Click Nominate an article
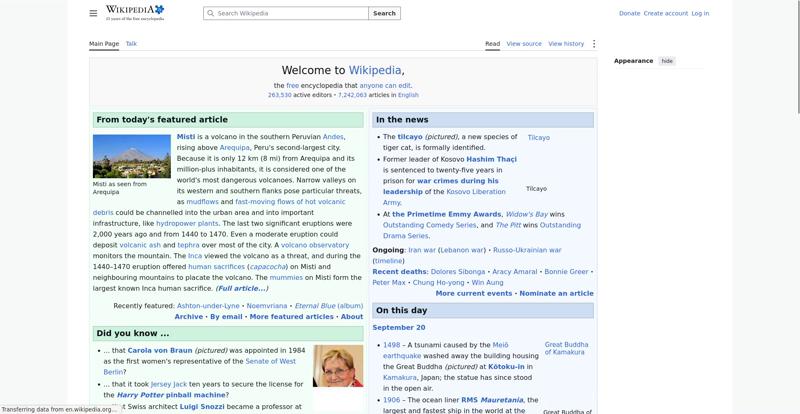The height and width of the screenshot is (414, 800). coord(556,294)
